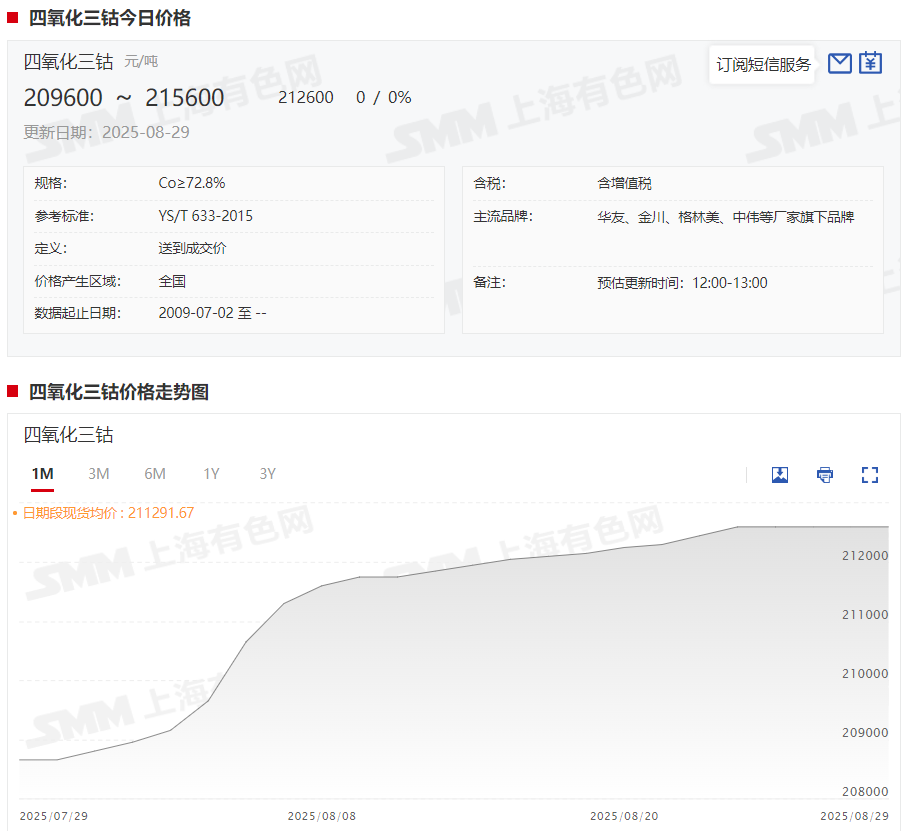
Task: Click the 四氧化三钴价格走势图 section heading
Action: coord(118,392)
